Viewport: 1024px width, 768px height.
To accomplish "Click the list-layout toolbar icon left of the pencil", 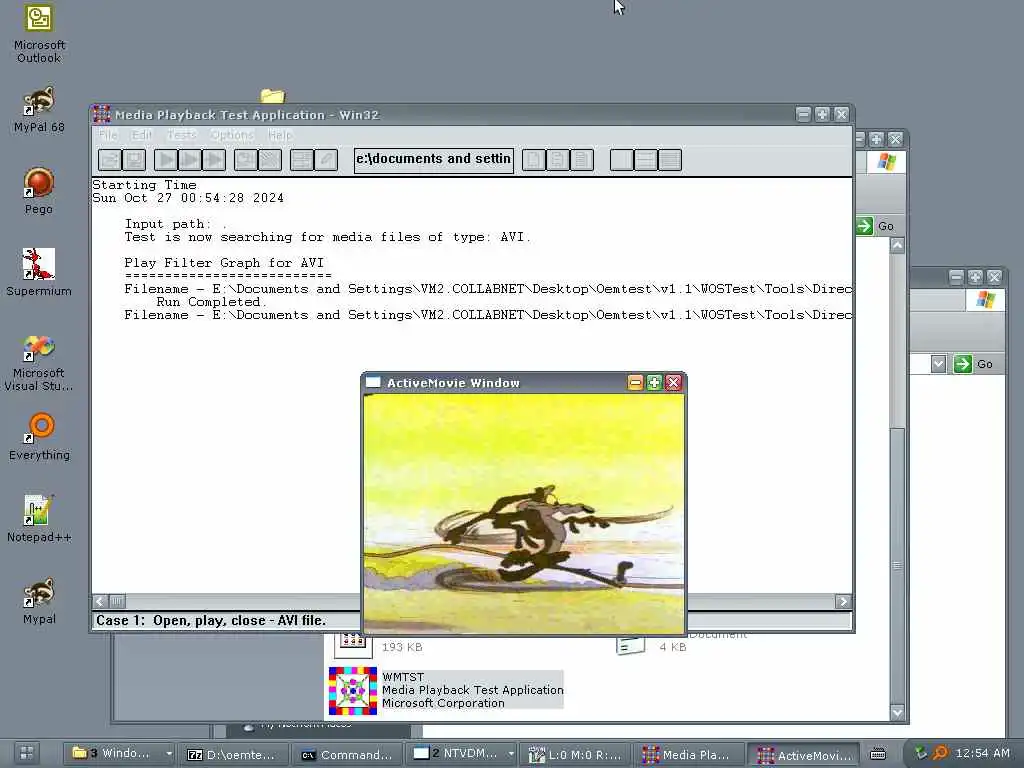I will 302,160.
